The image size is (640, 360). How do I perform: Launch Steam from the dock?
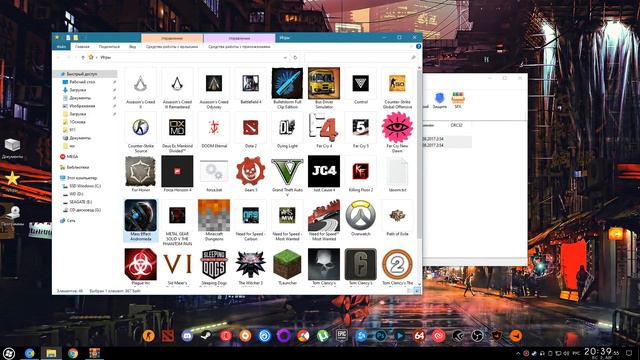(206, 336)
